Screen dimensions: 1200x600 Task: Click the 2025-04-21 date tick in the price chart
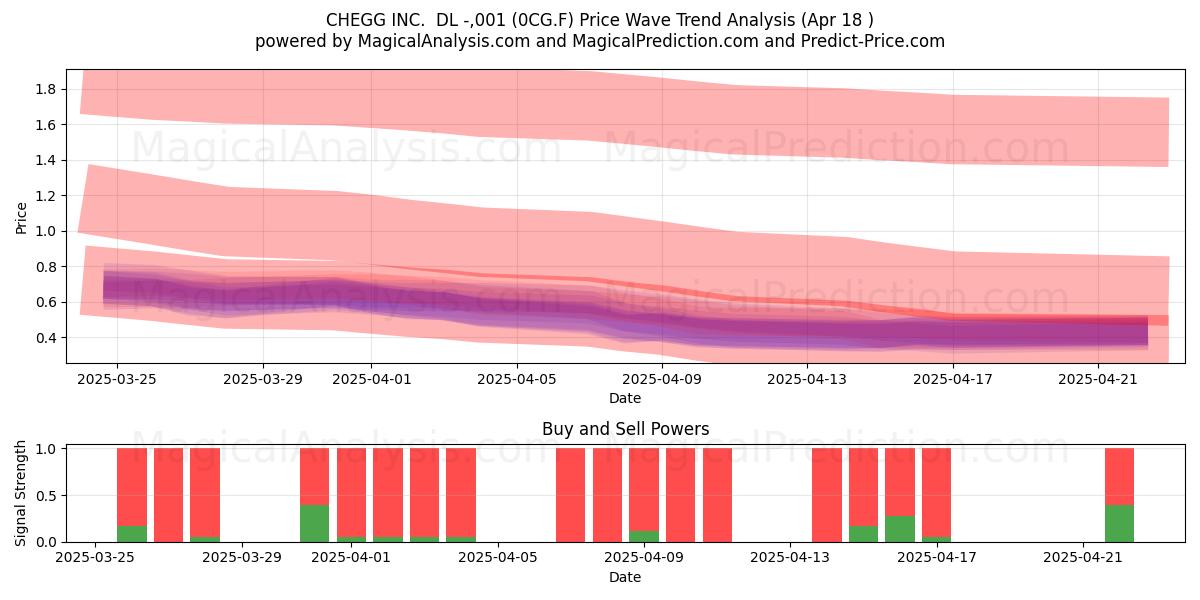click(x=1099, y=379)
